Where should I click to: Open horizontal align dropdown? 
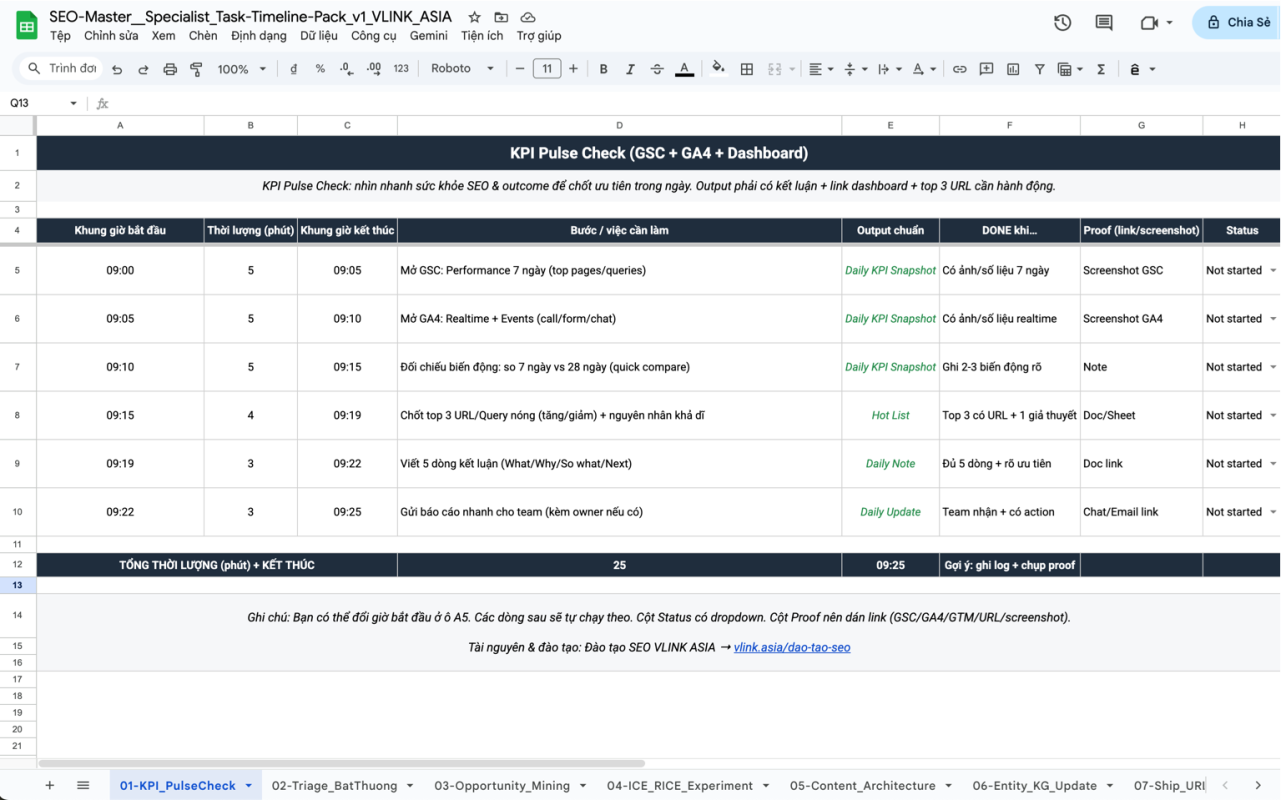[821, 69]
